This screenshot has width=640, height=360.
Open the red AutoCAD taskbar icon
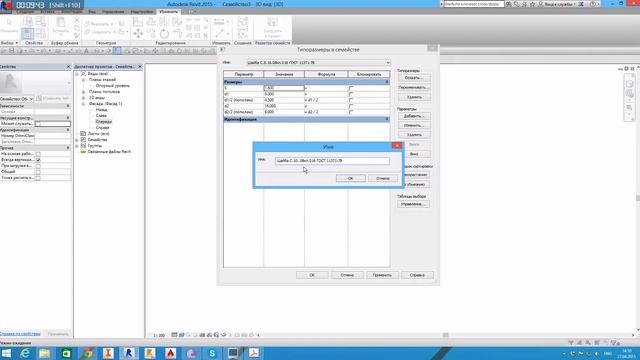tap(171, 353)
